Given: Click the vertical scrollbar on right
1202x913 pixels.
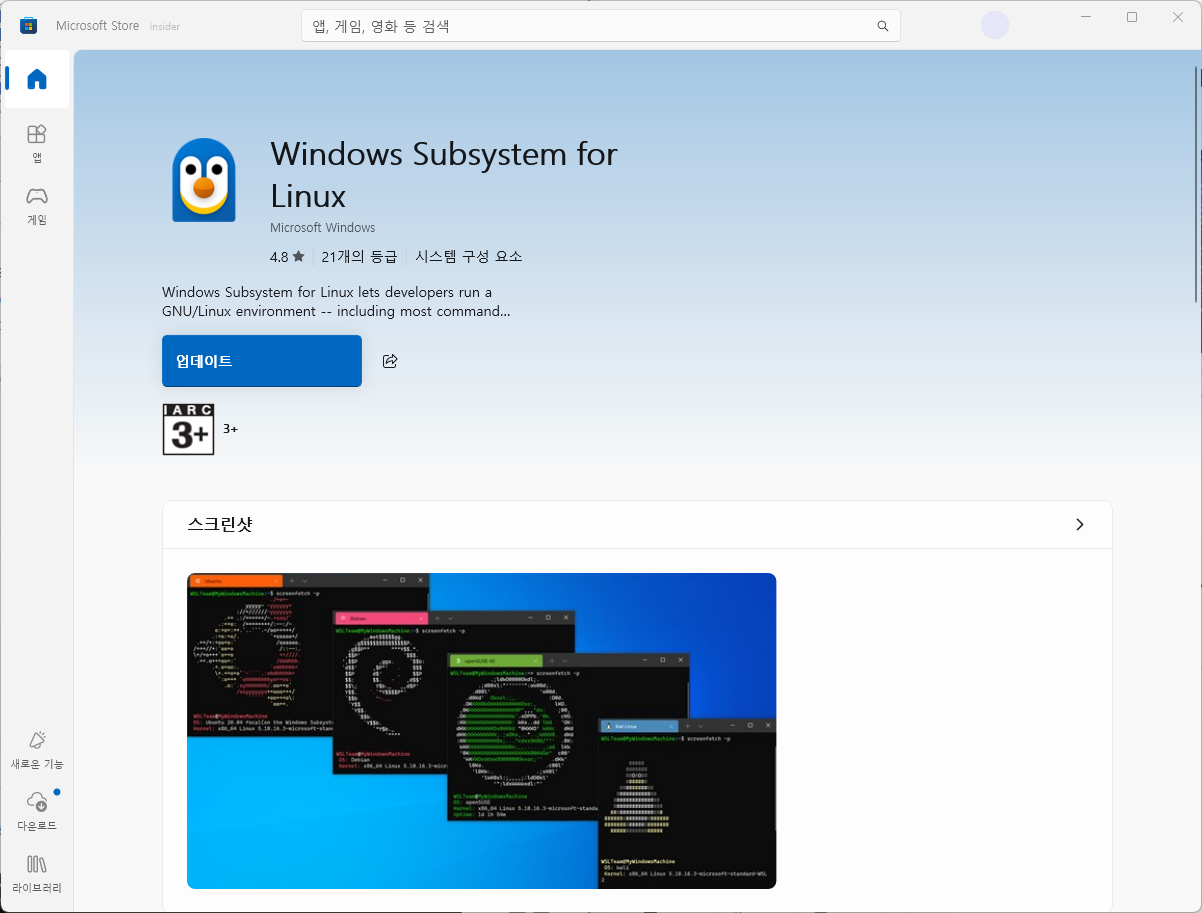Looking at the screenshot, I should (x=1196, y=182).
